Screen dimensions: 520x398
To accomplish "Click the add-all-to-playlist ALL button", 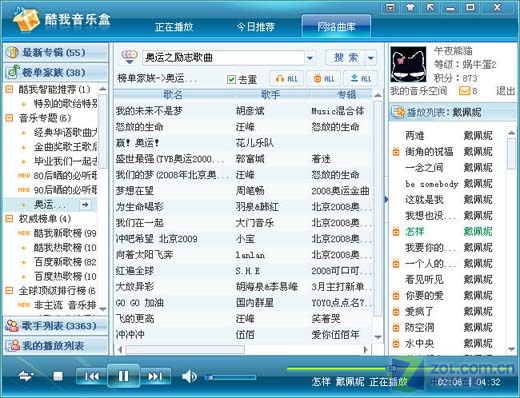I will (x=324, y=79).
